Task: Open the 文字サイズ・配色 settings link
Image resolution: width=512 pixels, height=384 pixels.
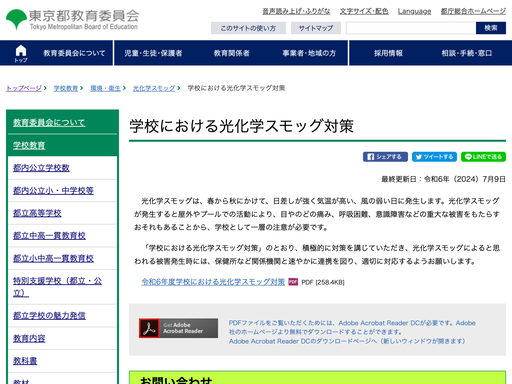Action: coord(364,11)
